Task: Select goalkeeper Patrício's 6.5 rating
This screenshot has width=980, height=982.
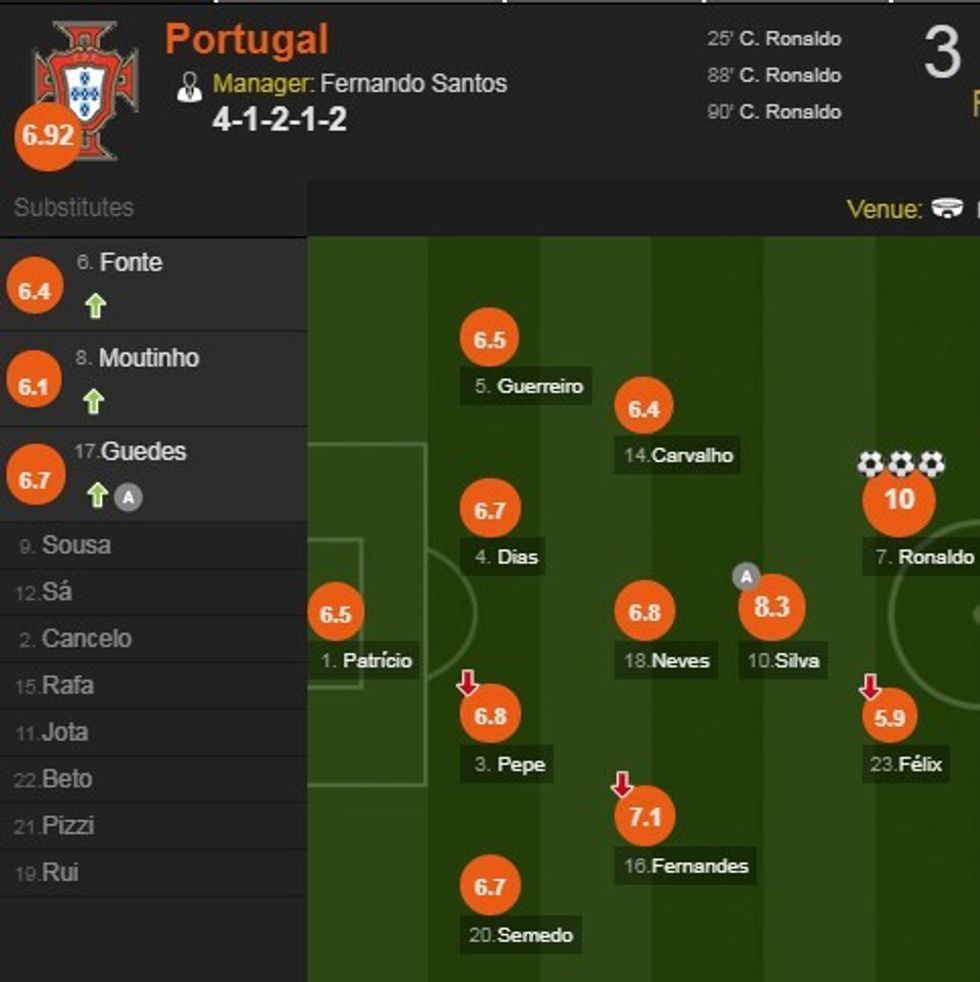Action: (x=335, y=614)
